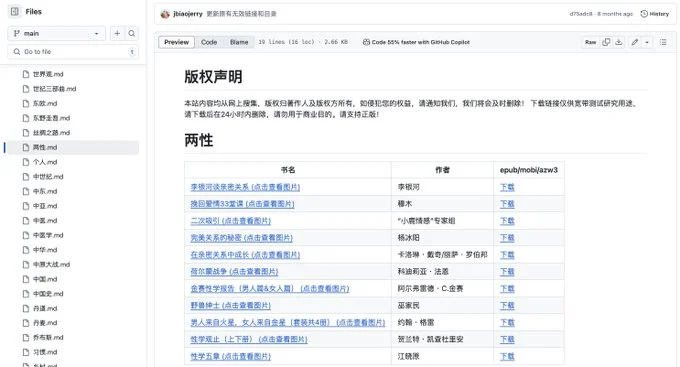Switch to Blame tab
Screen dimensions: 680x367
pyautogui.click(x=239, y=42)
